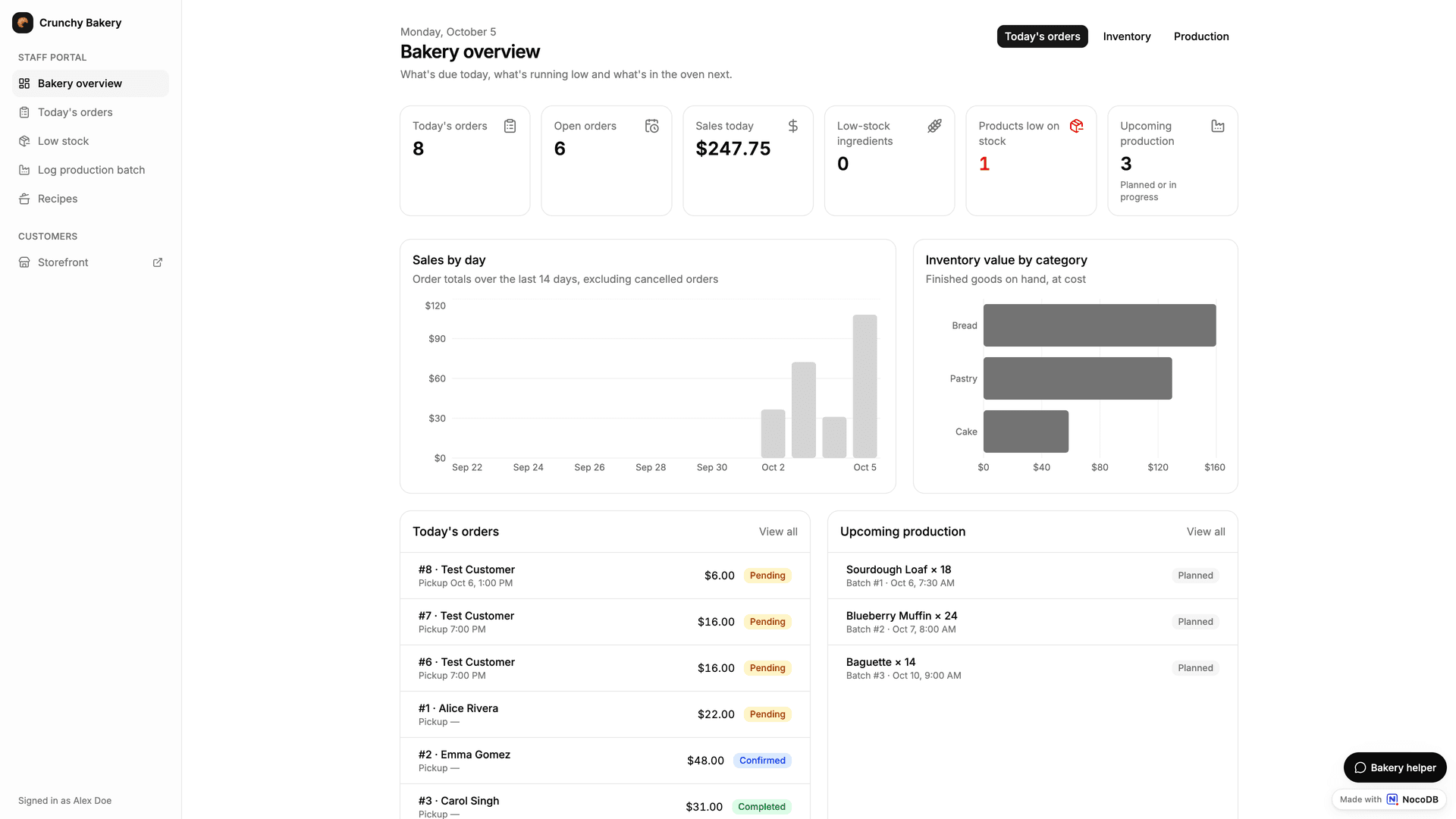Click the Low stock box icon in sidebar
Viewport: 1456px width, 819px height.
click(x=24, y=141)
